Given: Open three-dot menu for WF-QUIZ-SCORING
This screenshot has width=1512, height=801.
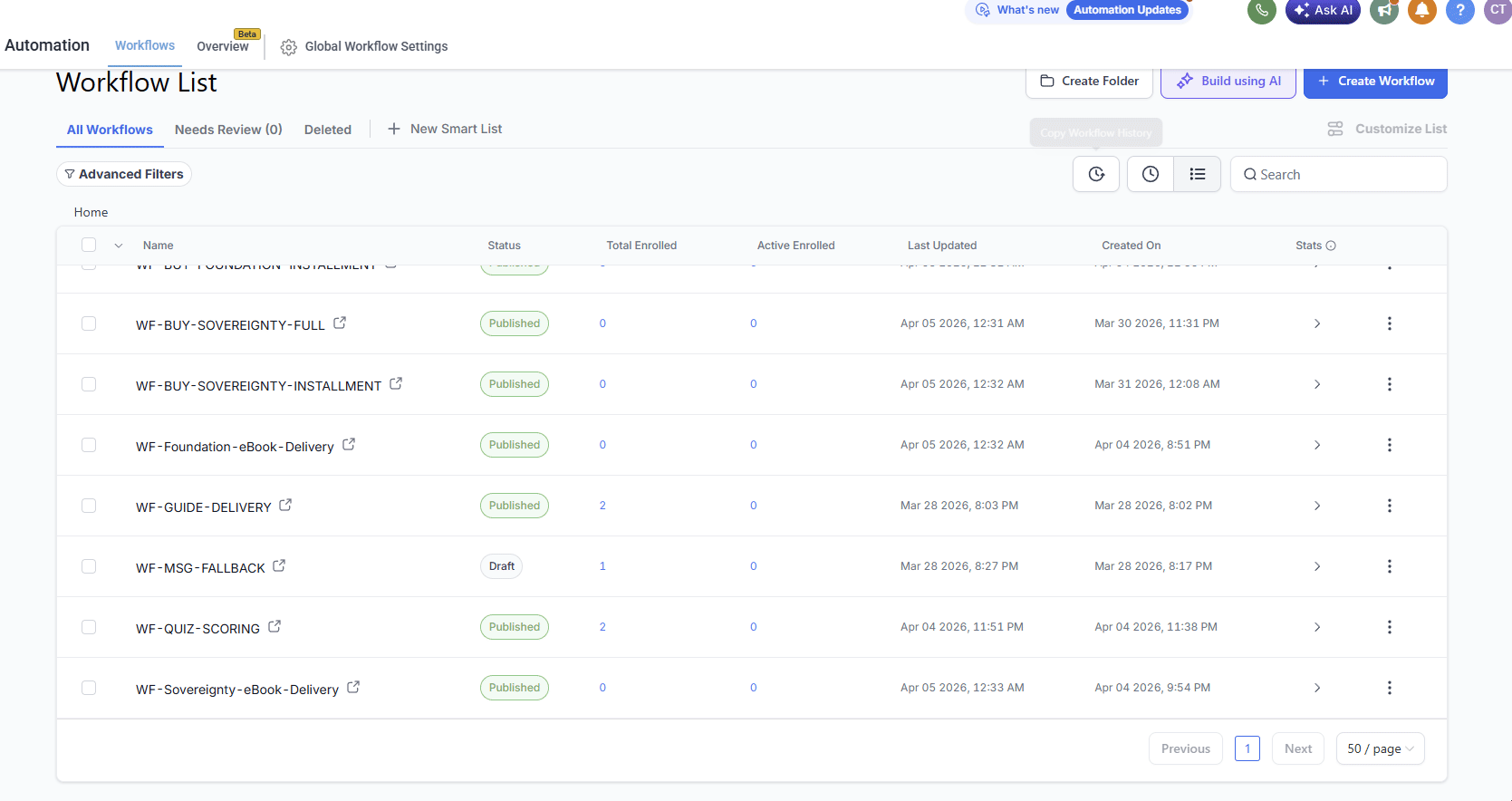Looking at the screenshot, I should point(1389,627).
